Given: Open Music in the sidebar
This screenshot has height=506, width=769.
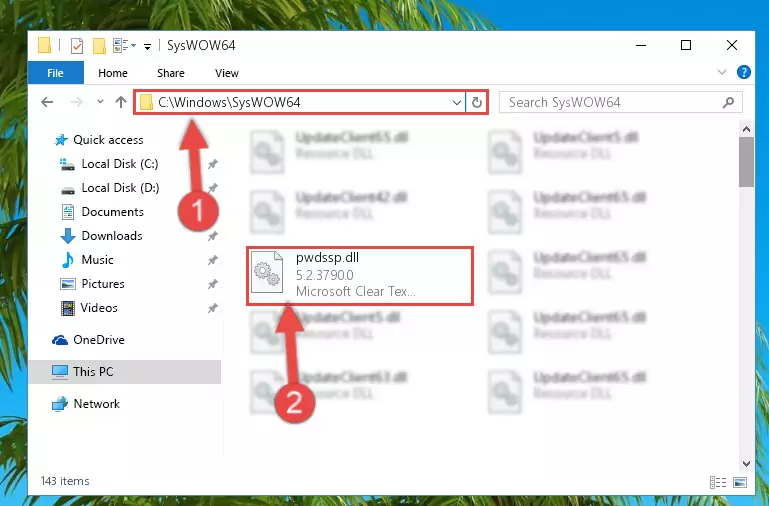Looking at the screenshot, I should (x=87, y=260).
